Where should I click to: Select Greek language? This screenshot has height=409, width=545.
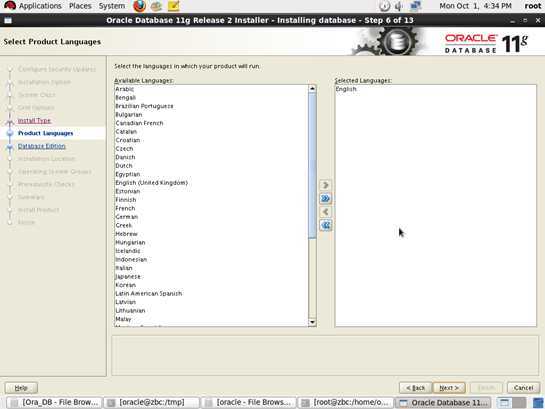(123, 225)
